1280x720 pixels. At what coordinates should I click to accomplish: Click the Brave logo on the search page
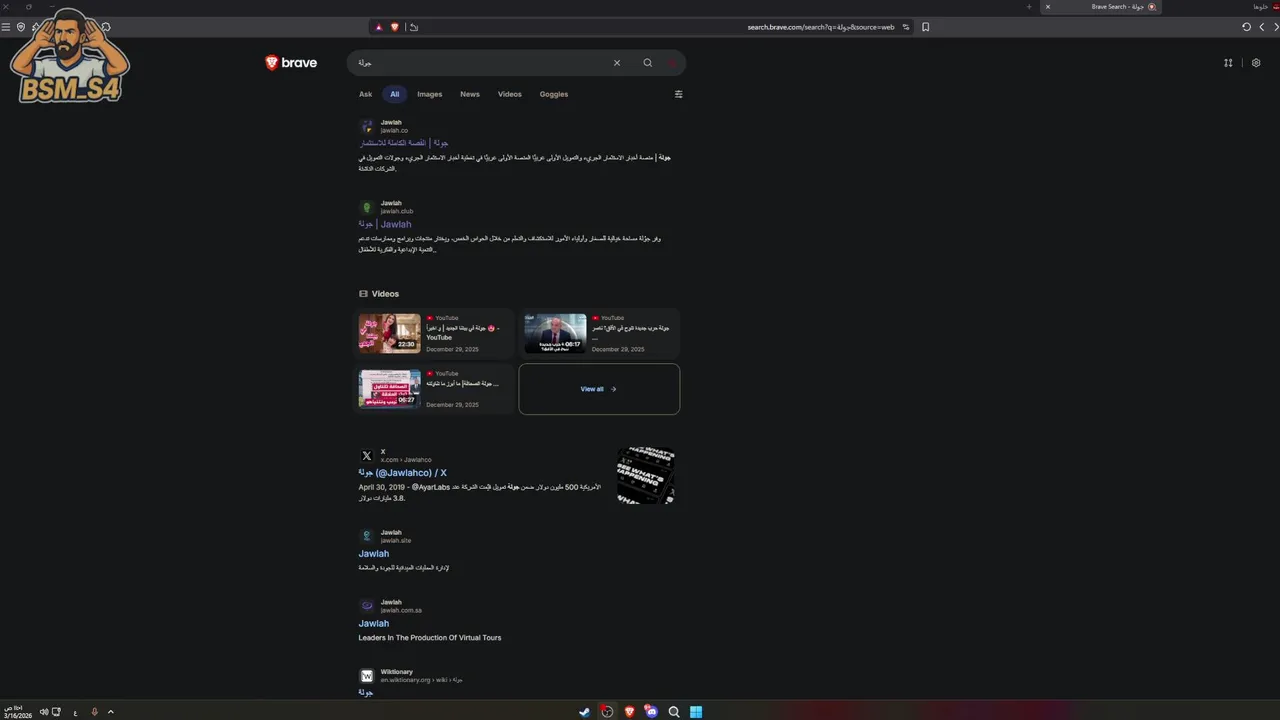pos(291,63)
